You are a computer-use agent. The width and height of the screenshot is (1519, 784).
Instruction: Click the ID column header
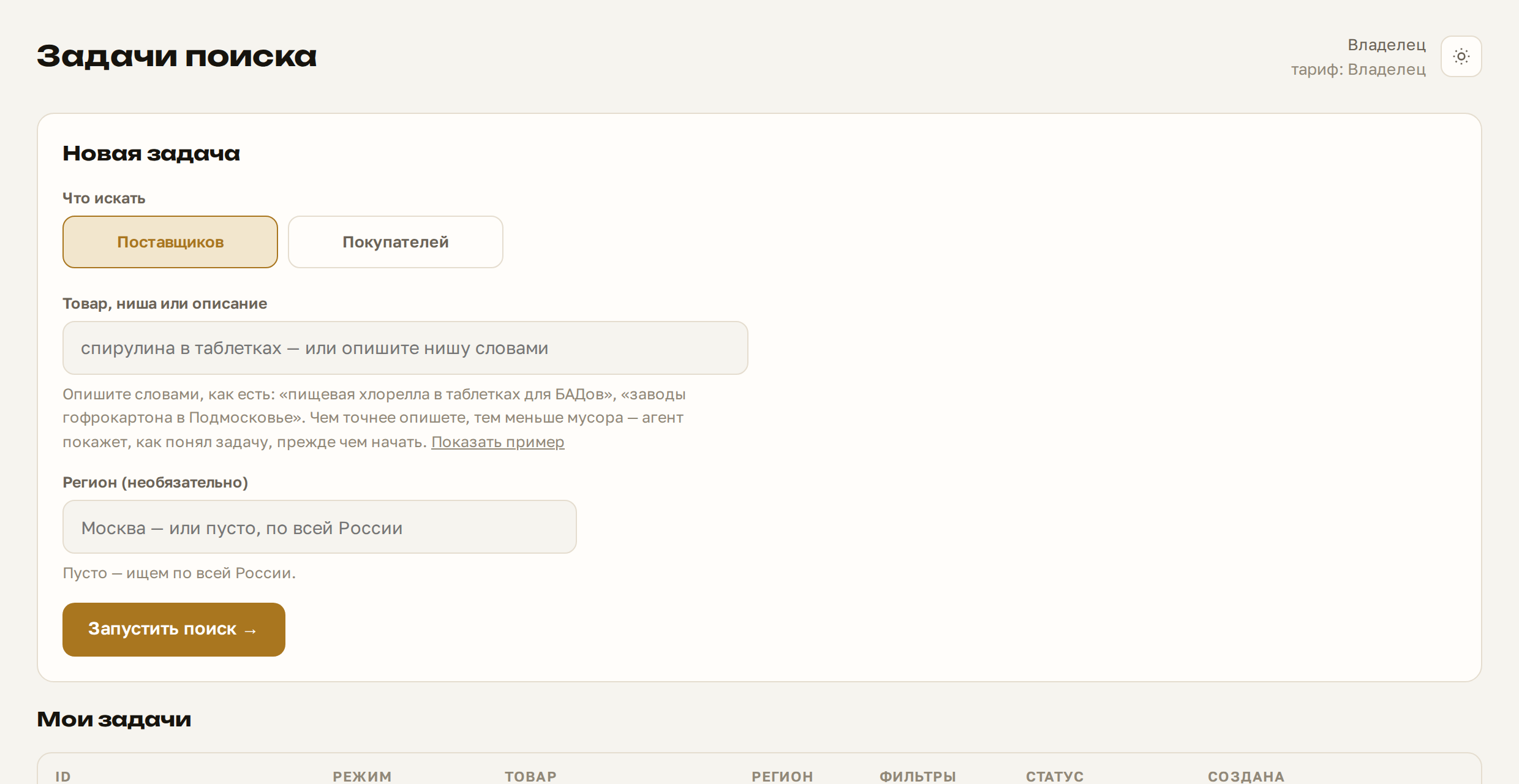(x=63, y=777)
